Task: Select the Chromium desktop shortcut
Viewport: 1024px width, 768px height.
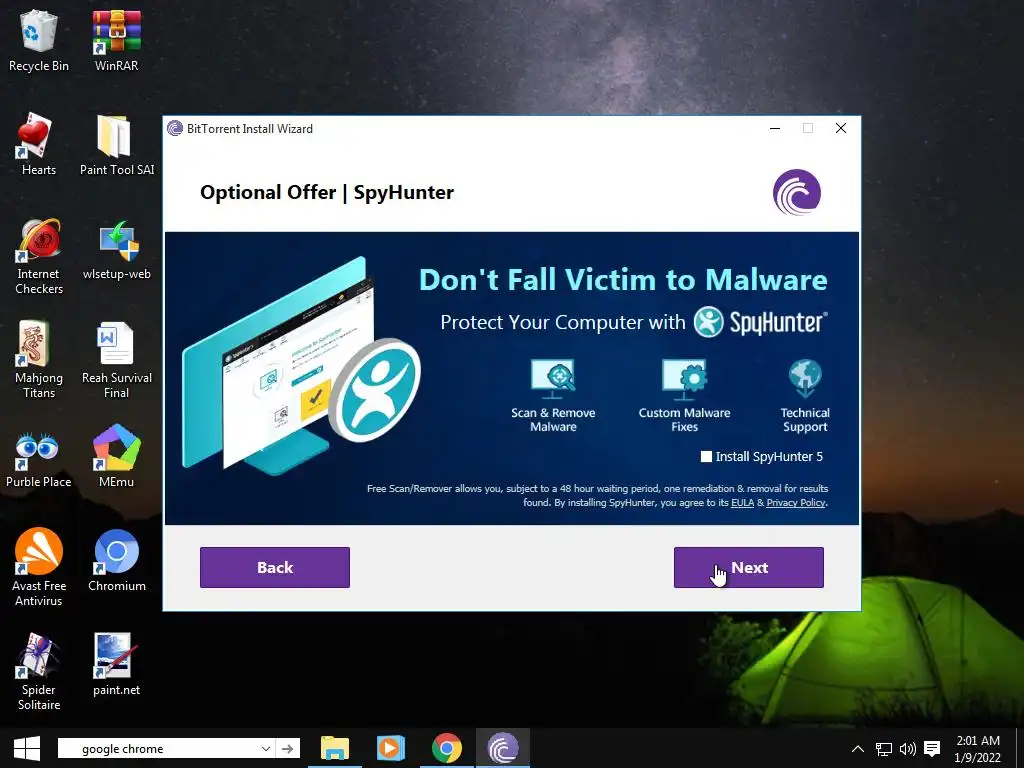Action: (117, 560)
